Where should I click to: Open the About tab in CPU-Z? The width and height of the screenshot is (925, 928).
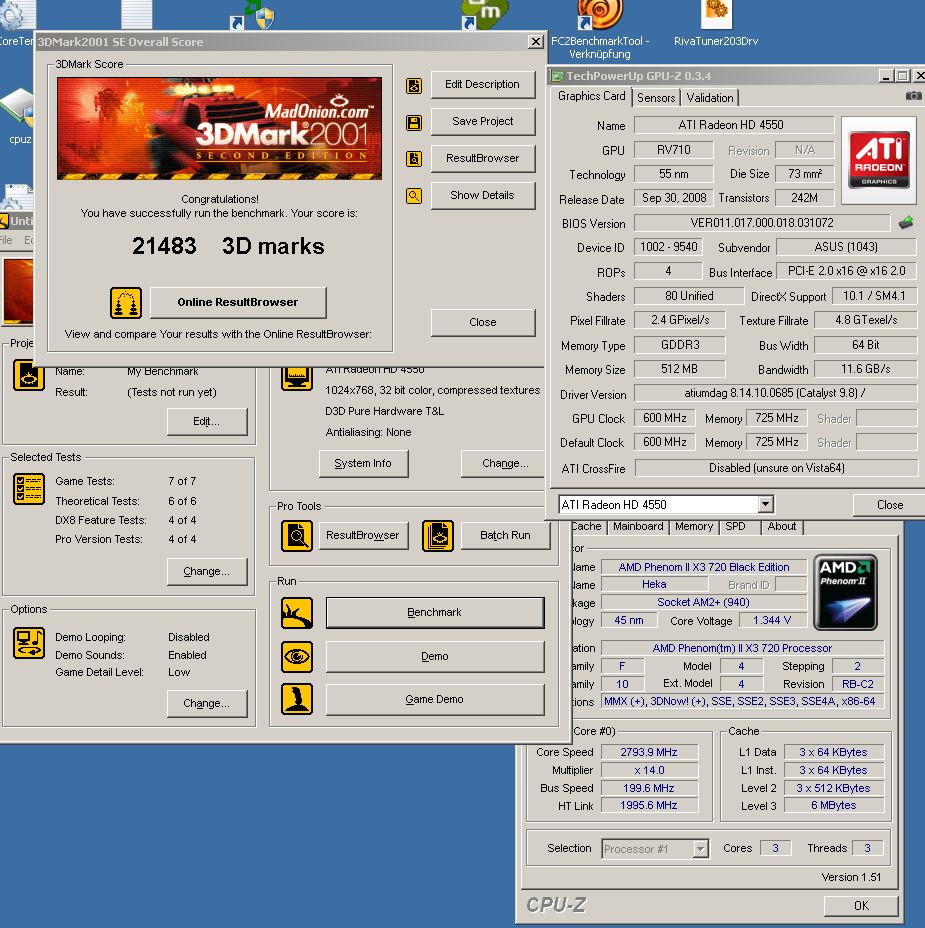pos(782,526)
